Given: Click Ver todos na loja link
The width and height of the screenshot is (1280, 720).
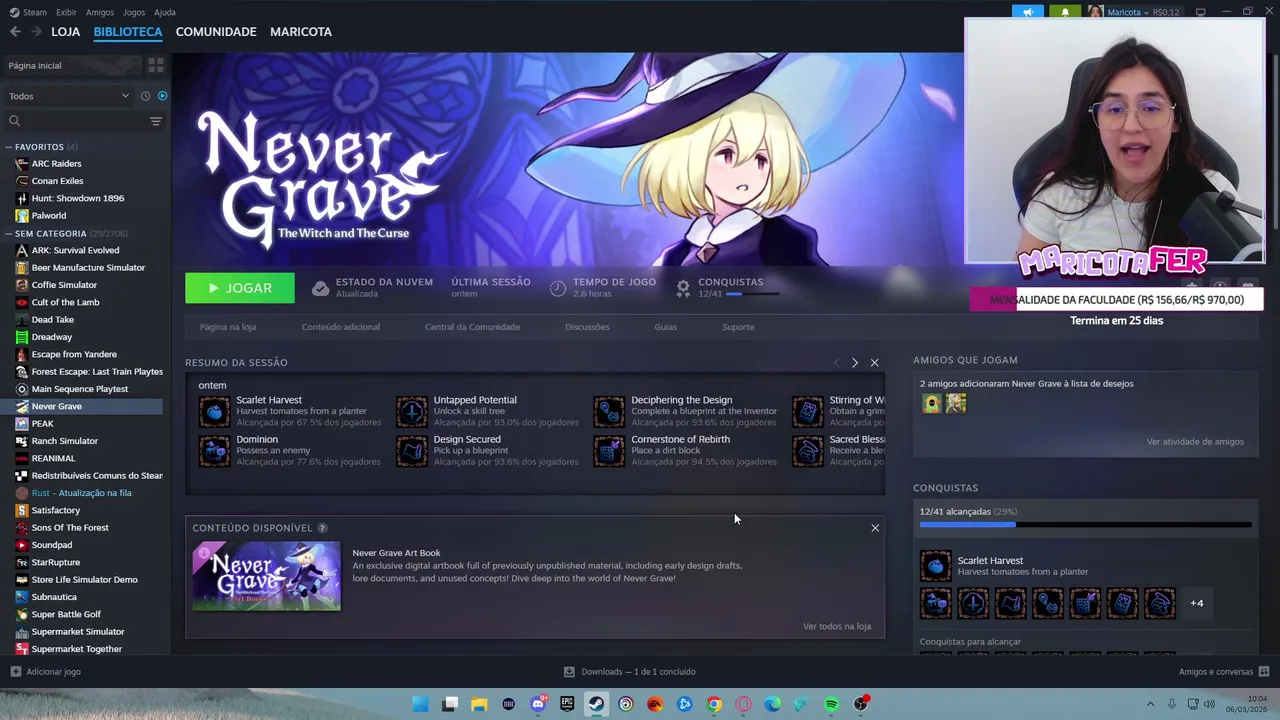Looking at the screenshot, I should click(837, 627).
